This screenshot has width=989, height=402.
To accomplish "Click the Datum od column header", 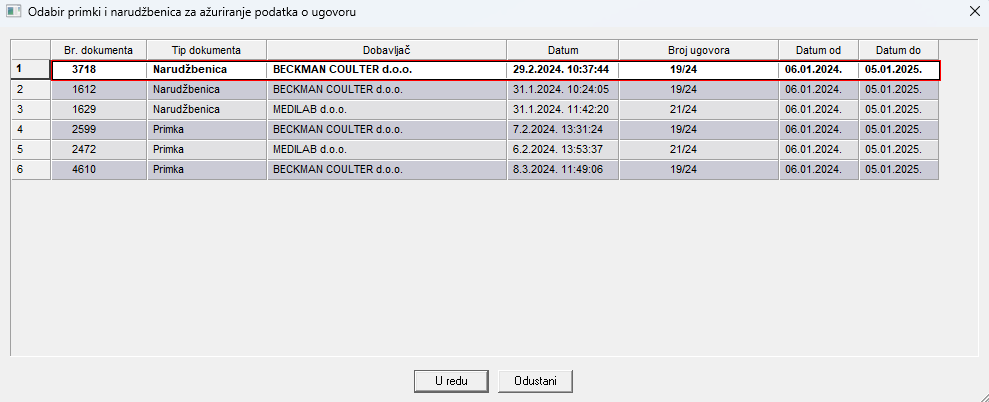I will [x=818, y=50].
